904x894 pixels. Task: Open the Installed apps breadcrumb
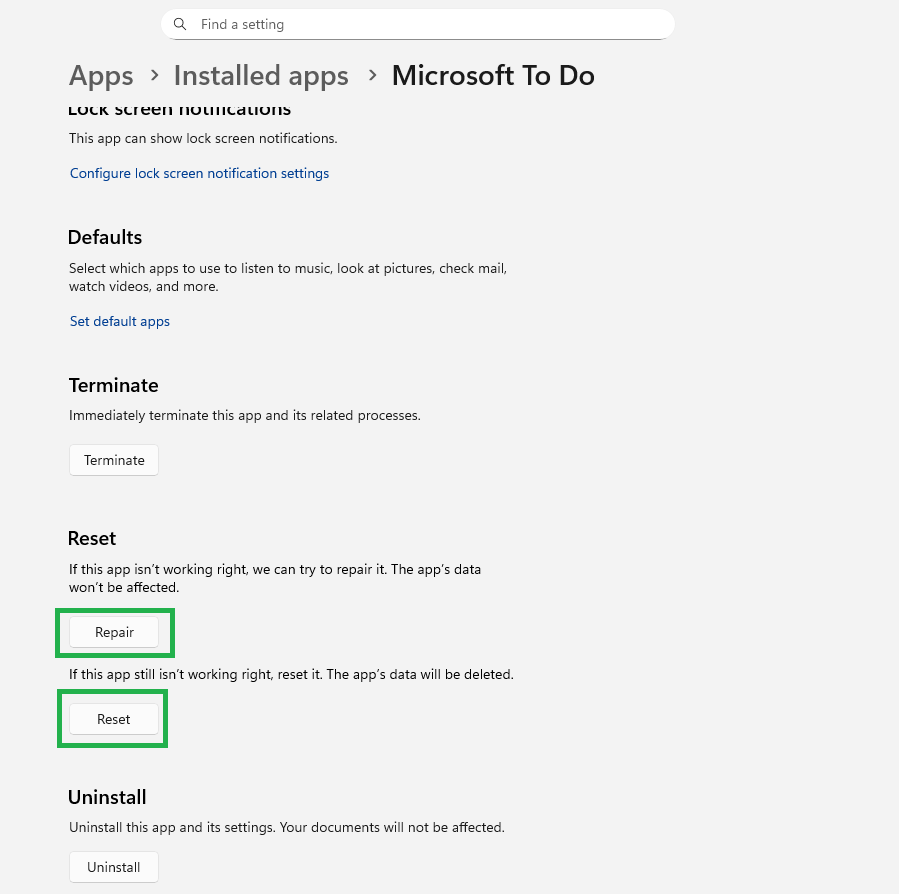pyautogui.click(x=261, y=76)
